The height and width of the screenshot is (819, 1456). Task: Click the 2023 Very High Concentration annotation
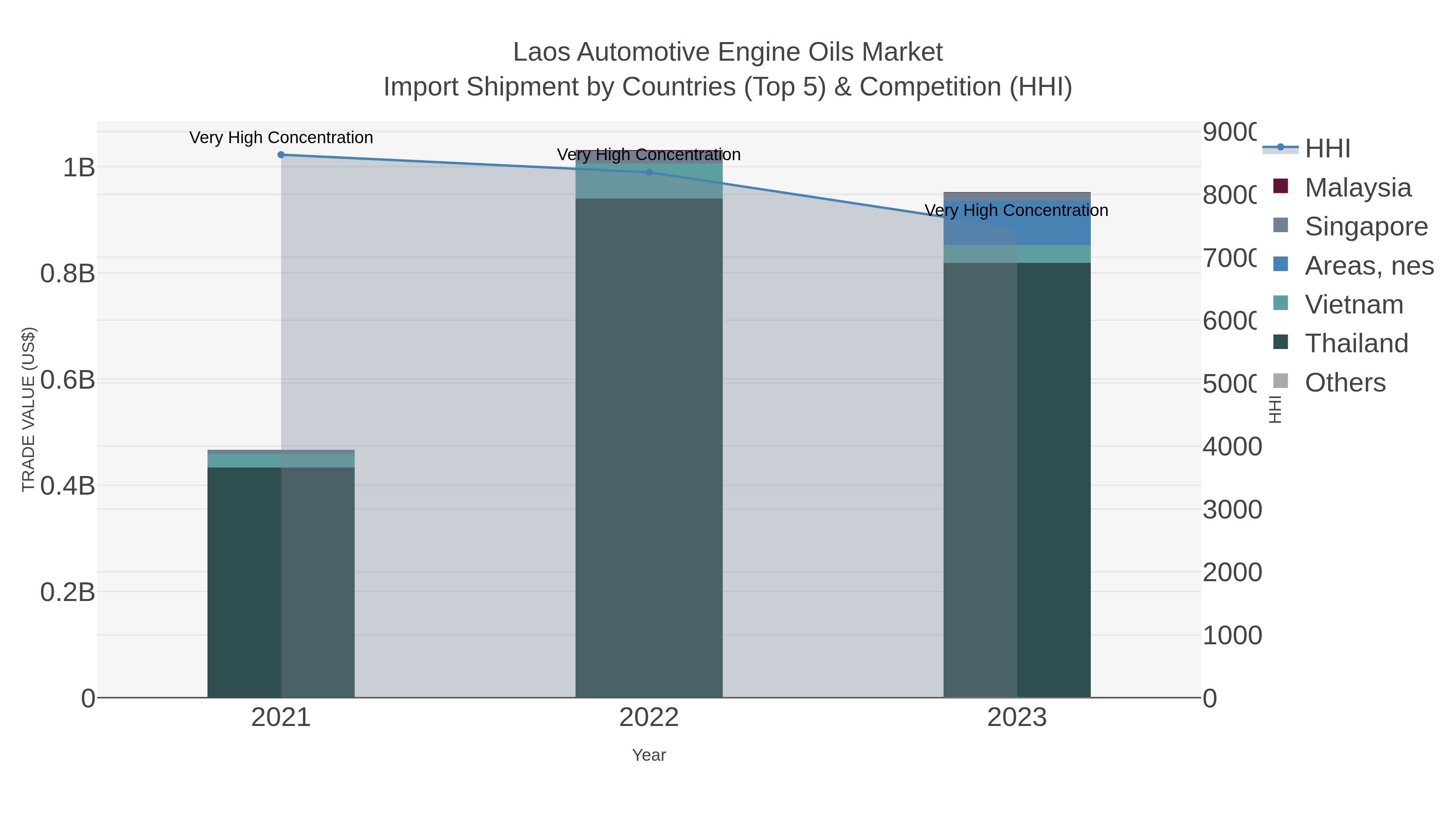pyautogui.click(x=1016, y=210)
